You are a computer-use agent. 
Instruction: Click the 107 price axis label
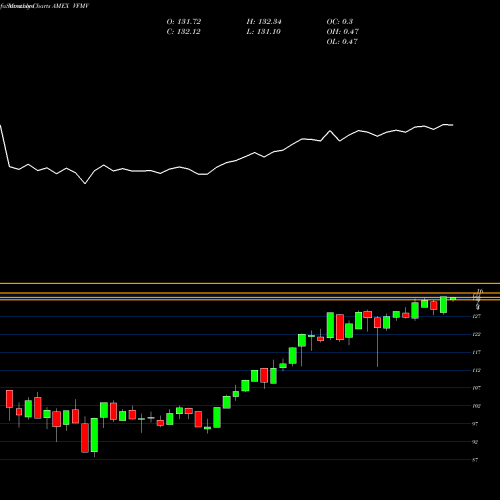tap(477, 388)
